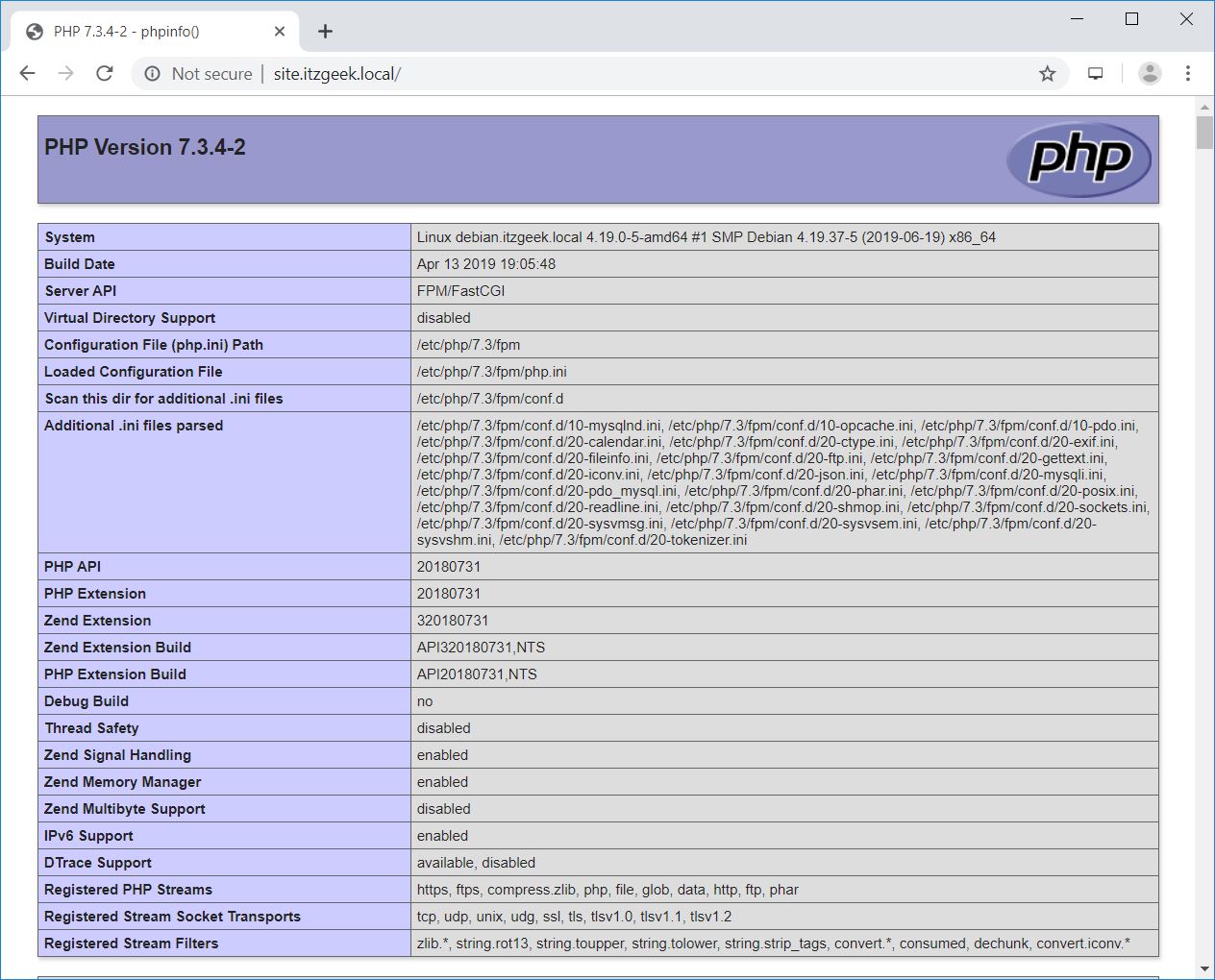The image size is (1215, 980).
Task: Close the PHP 7.3.4-2 phpinfo() tab
Action: coord(280,31)
